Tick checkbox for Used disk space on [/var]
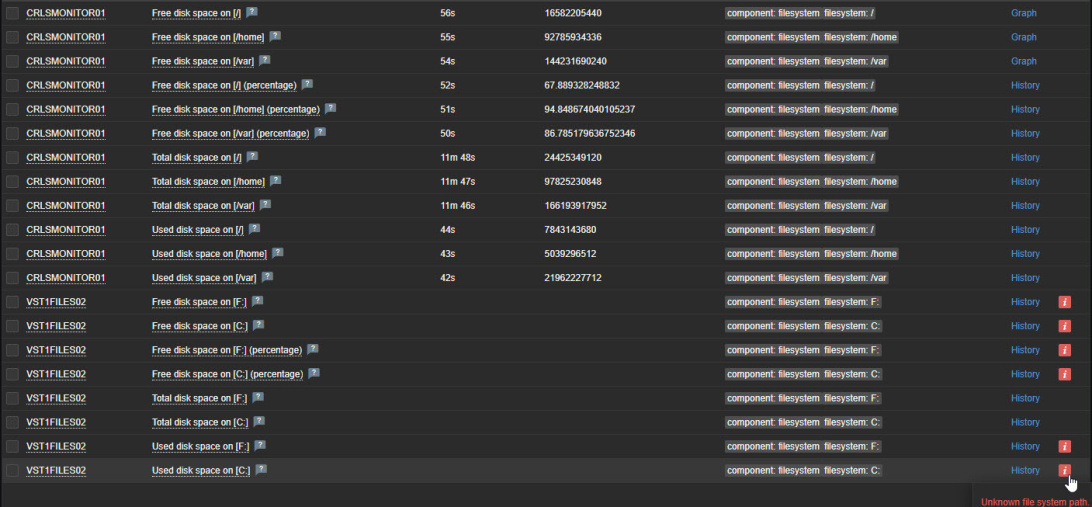The width and height of the screenshot is (1092, 507). (13, 277)
